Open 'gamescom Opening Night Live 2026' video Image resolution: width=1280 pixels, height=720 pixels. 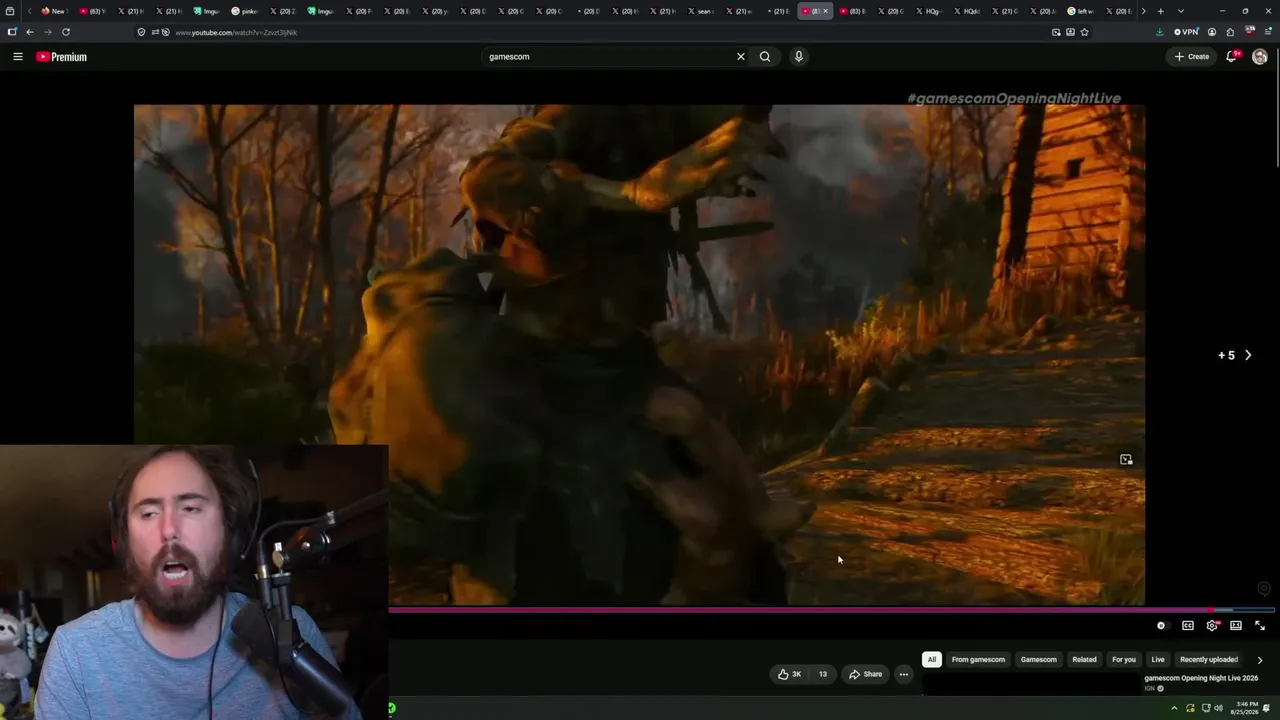pyautogui.click(x=1201, y=678)
